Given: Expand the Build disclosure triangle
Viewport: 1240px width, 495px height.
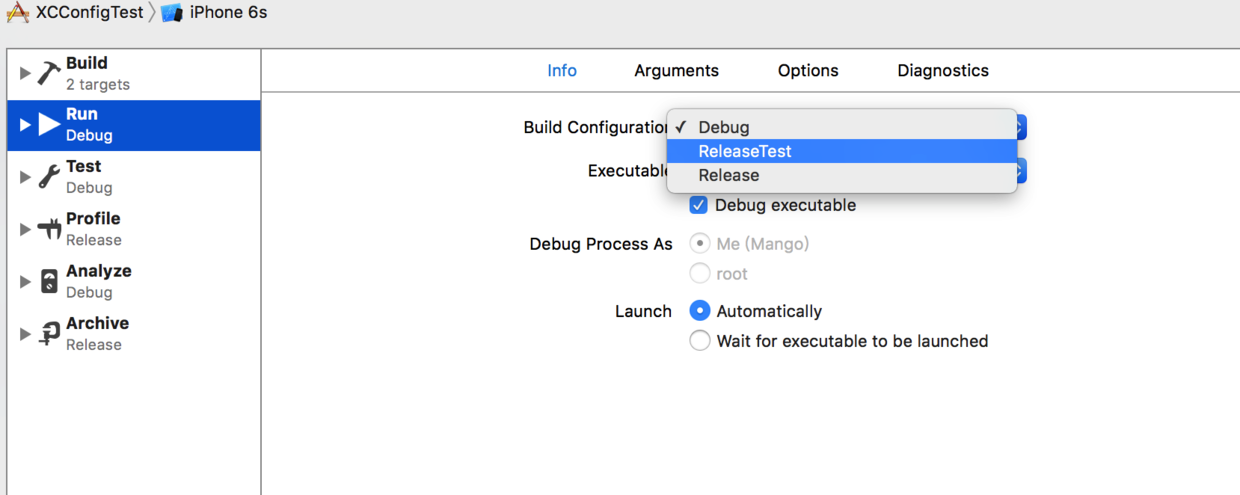Looking at the screenshot, I should pos(25,73).
